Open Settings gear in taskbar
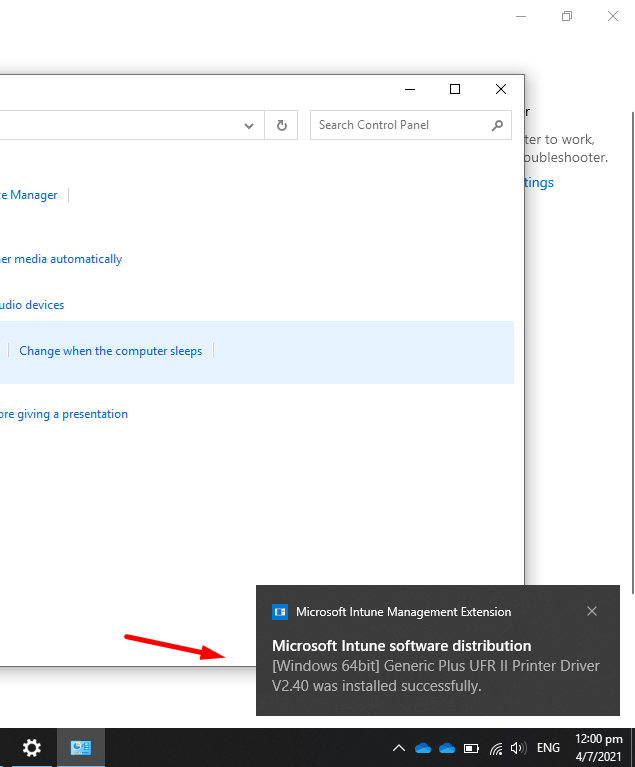 point(32,747)
